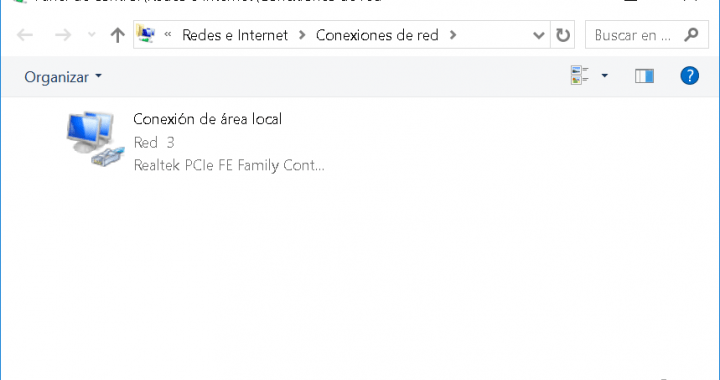Change the view layout icon

(579, 76)
